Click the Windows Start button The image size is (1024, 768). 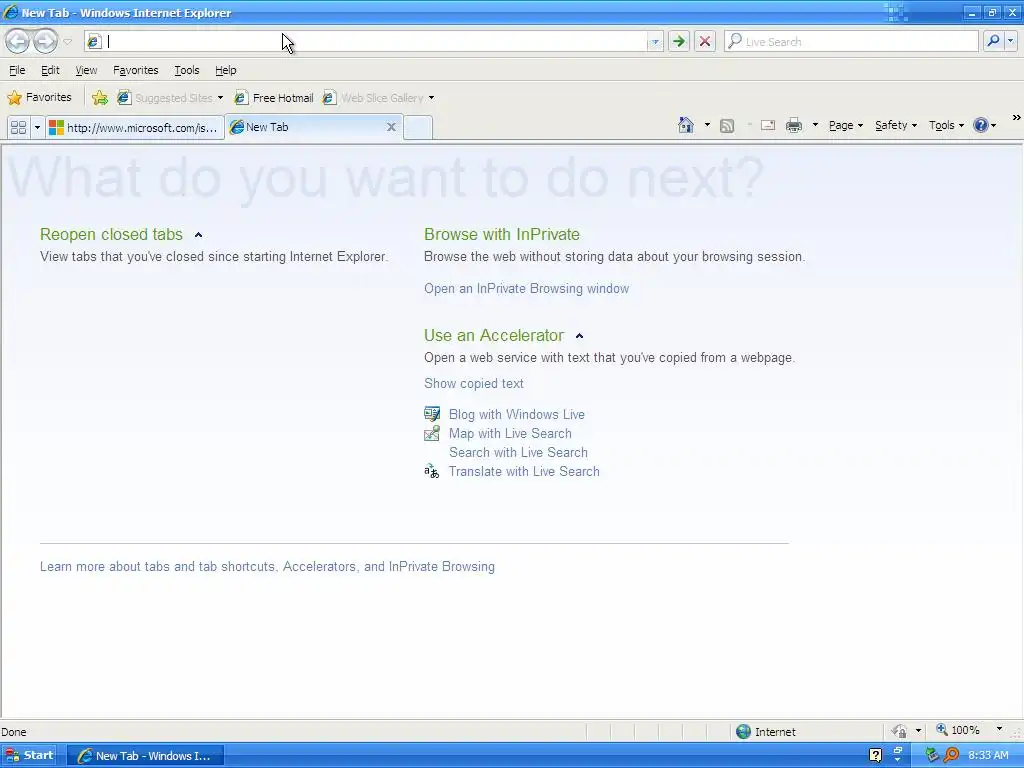pyautogui.click(x=29, y=756)
